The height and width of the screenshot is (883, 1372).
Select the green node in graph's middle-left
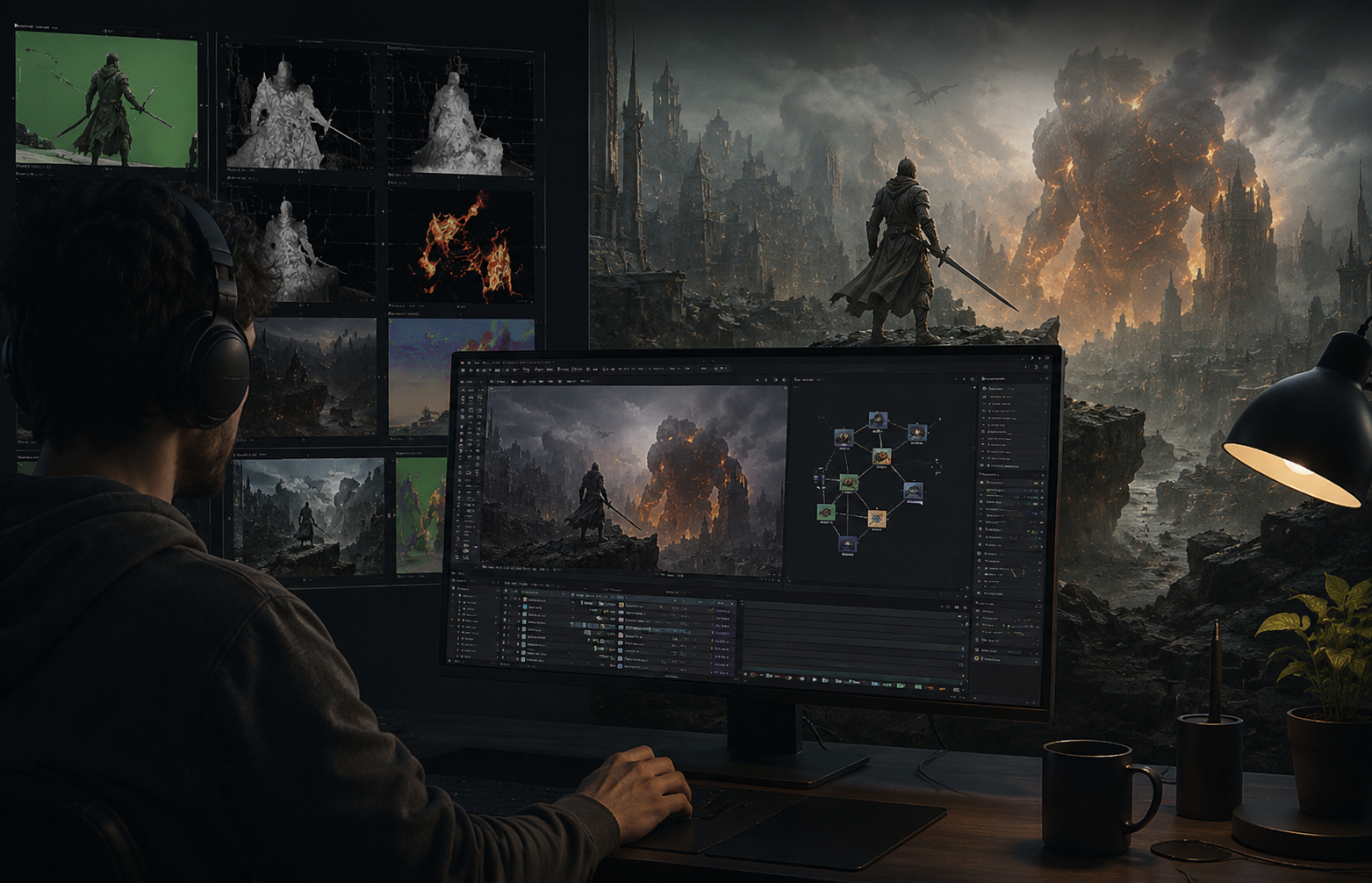tap(849, 483)
